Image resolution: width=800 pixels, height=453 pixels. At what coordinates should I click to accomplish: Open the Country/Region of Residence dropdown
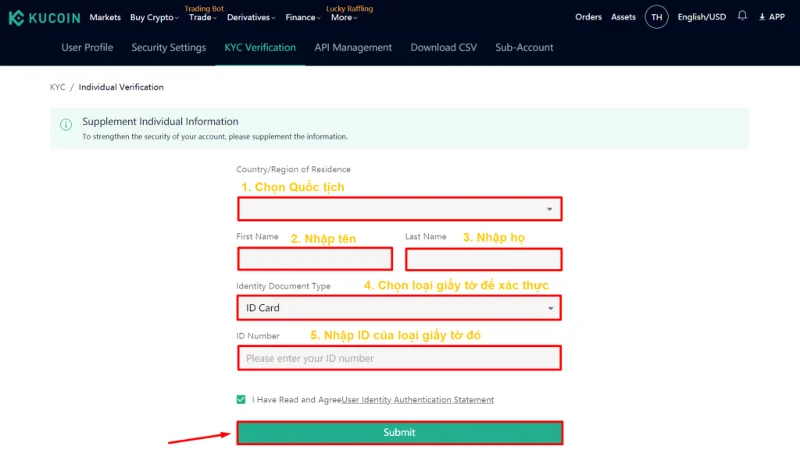(399, 209)
